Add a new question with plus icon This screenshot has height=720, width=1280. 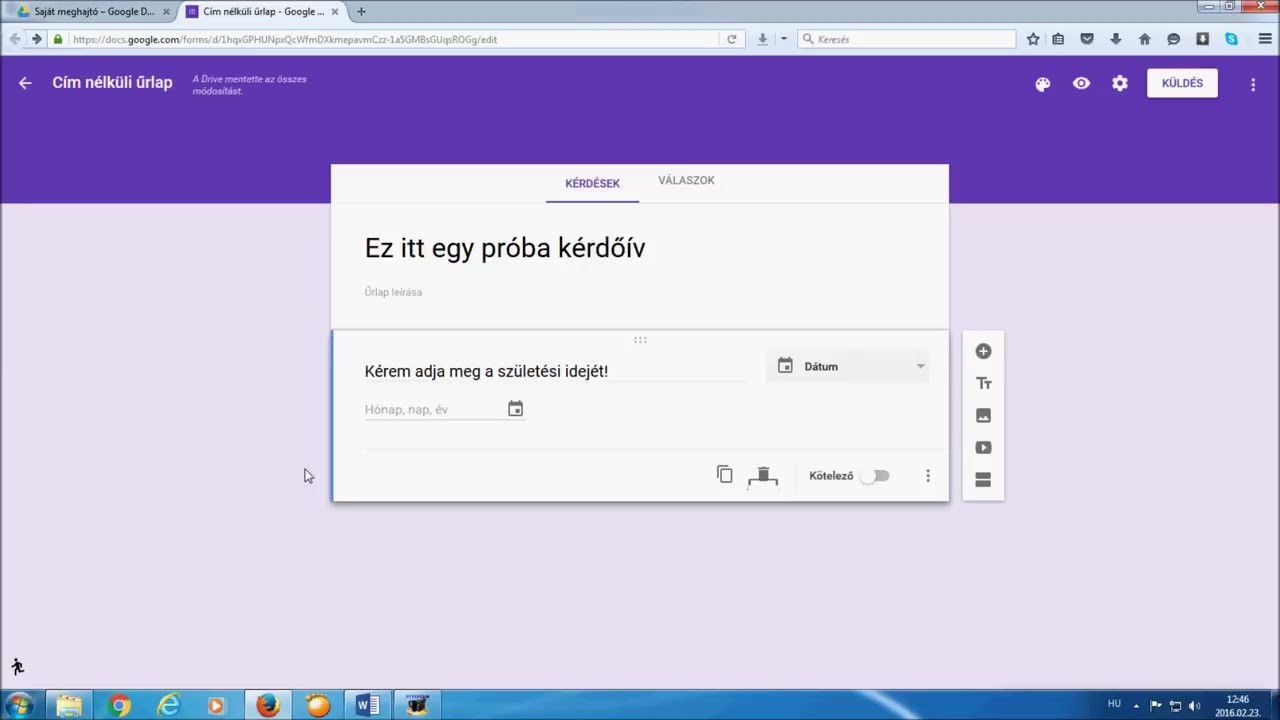(983, 351)
